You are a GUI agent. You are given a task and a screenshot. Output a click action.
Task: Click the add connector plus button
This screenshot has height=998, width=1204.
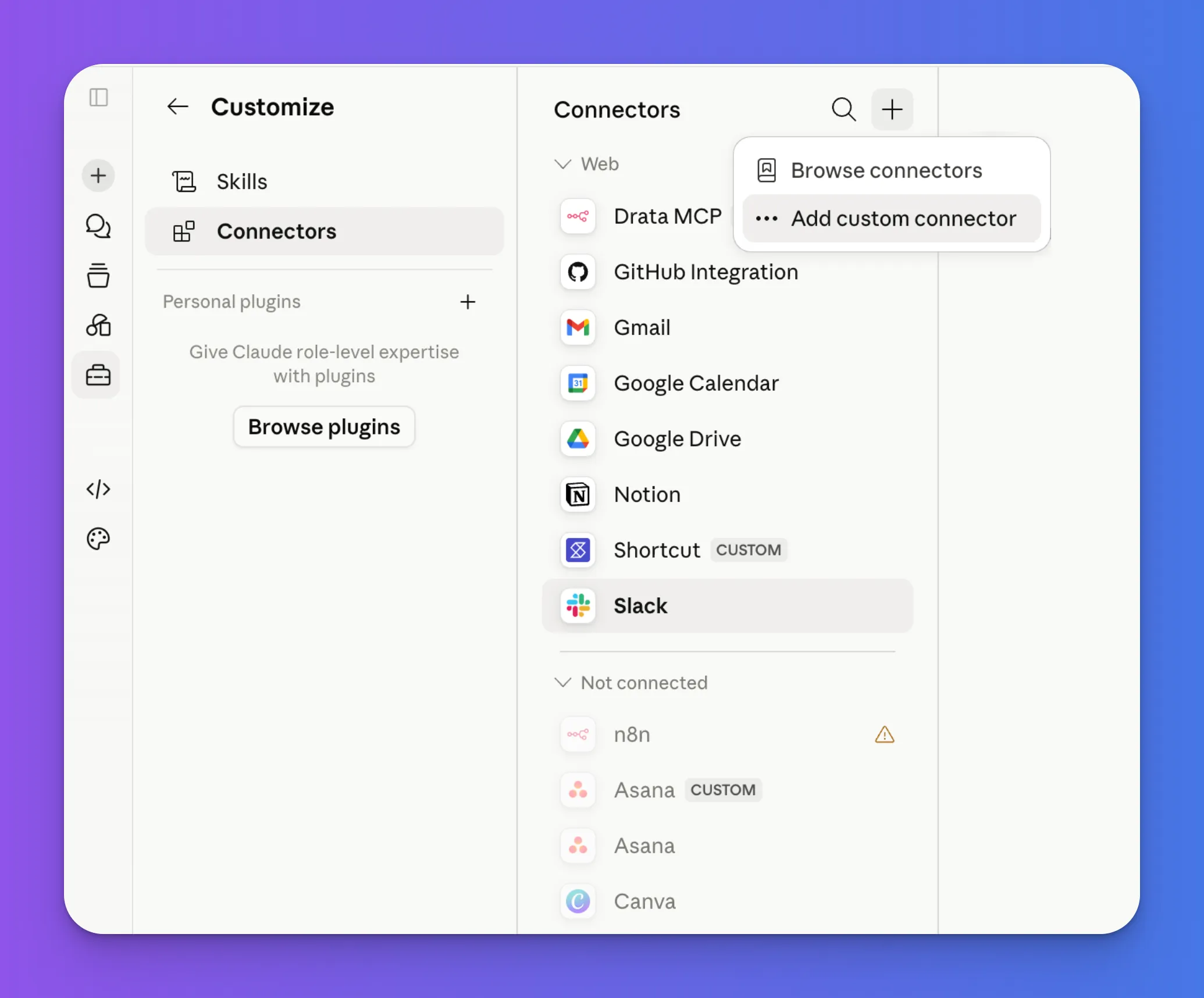(x=892, y=109)
